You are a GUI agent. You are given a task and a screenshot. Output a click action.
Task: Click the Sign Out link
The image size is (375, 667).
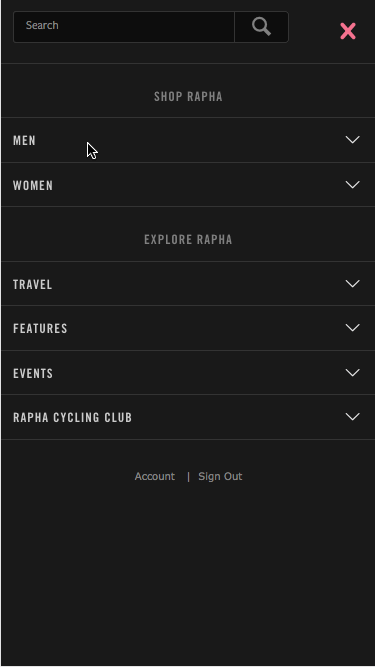[x=220, y=476]
